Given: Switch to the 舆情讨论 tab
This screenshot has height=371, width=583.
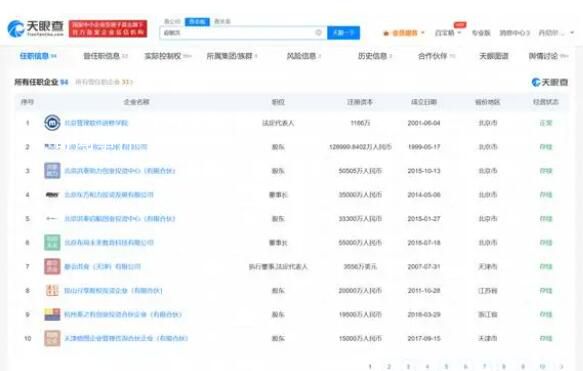Looking at the screenshot, I should point(548,56).
